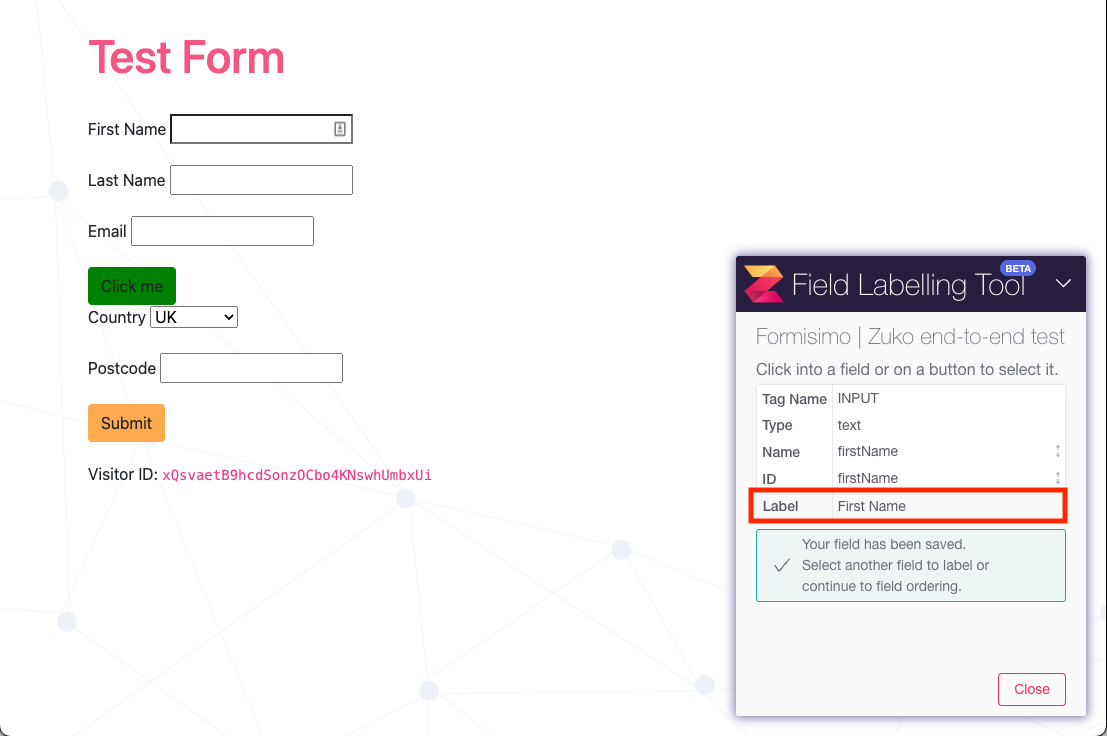Select the highlighted Label row showing First Name
The image size is (1107, 736).
(x=908, y=506)
